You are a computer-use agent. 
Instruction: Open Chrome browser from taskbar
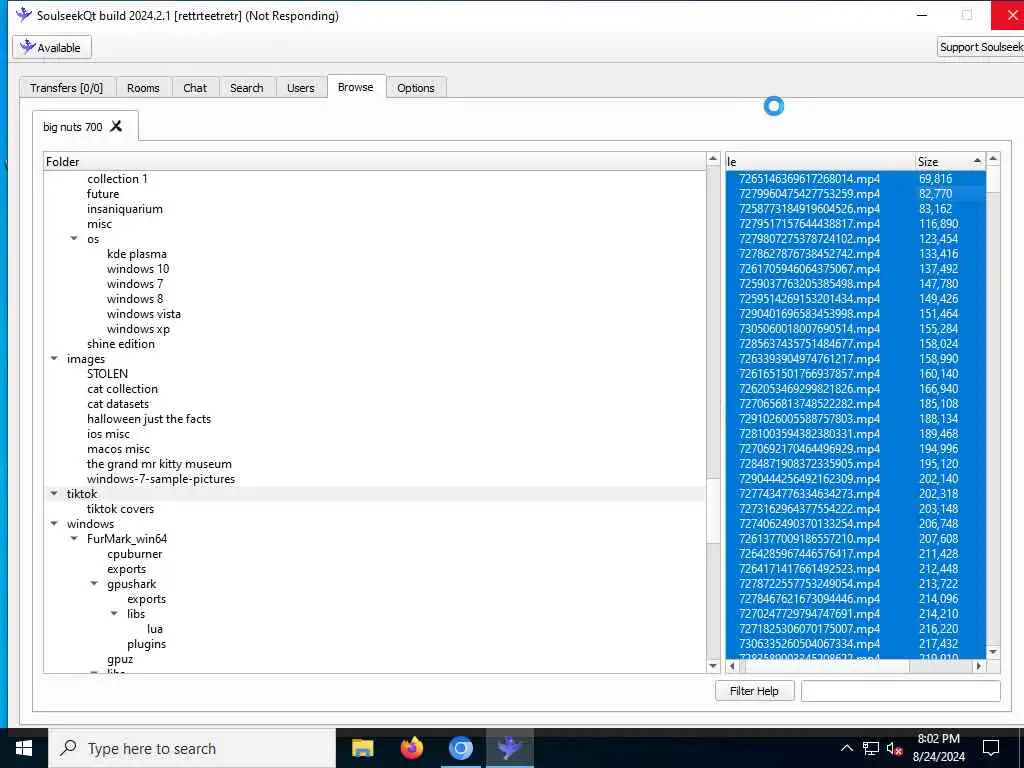click(460, 748)
